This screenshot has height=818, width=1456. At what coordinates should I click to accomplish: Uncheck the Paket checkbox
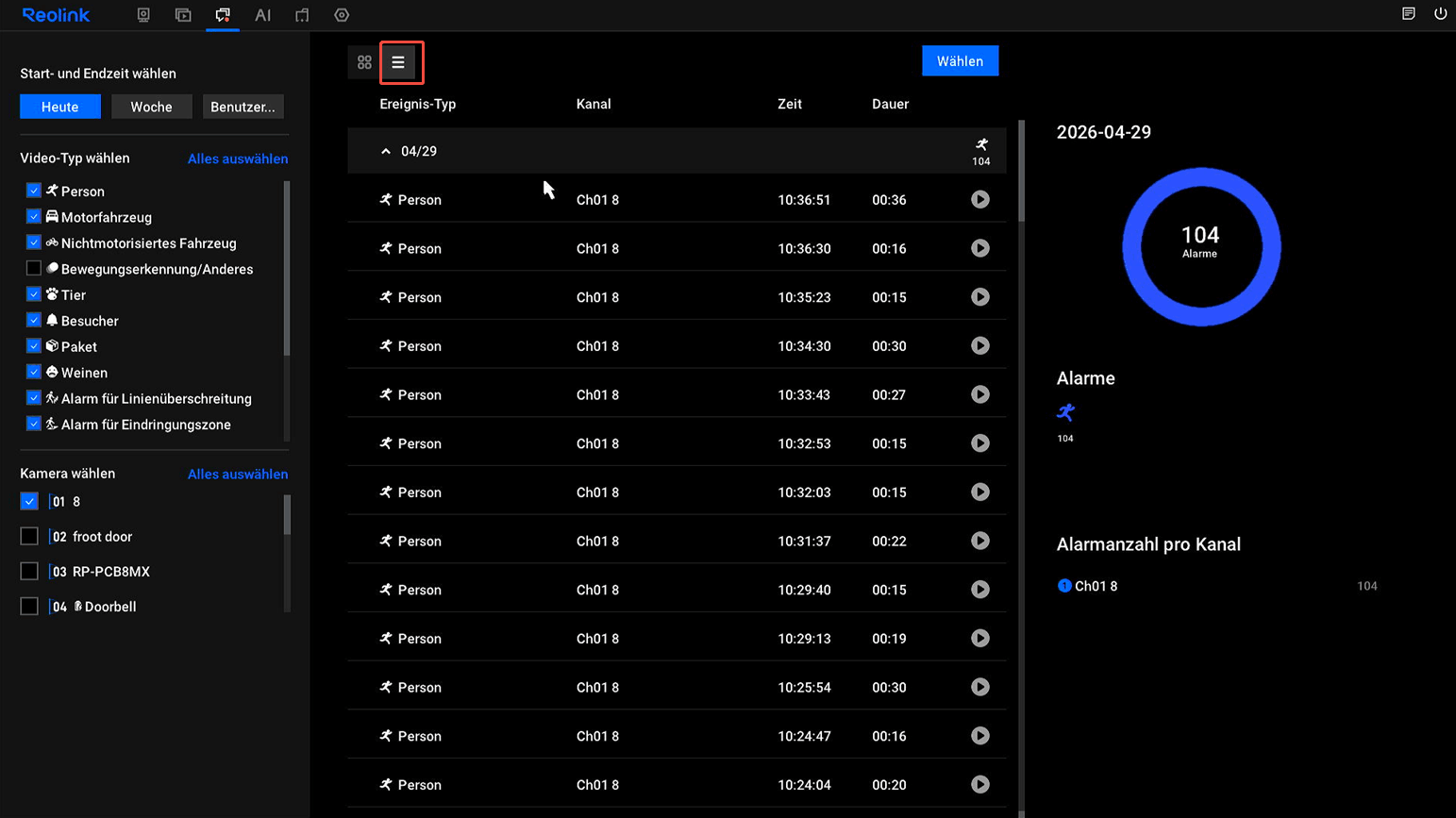34,346
